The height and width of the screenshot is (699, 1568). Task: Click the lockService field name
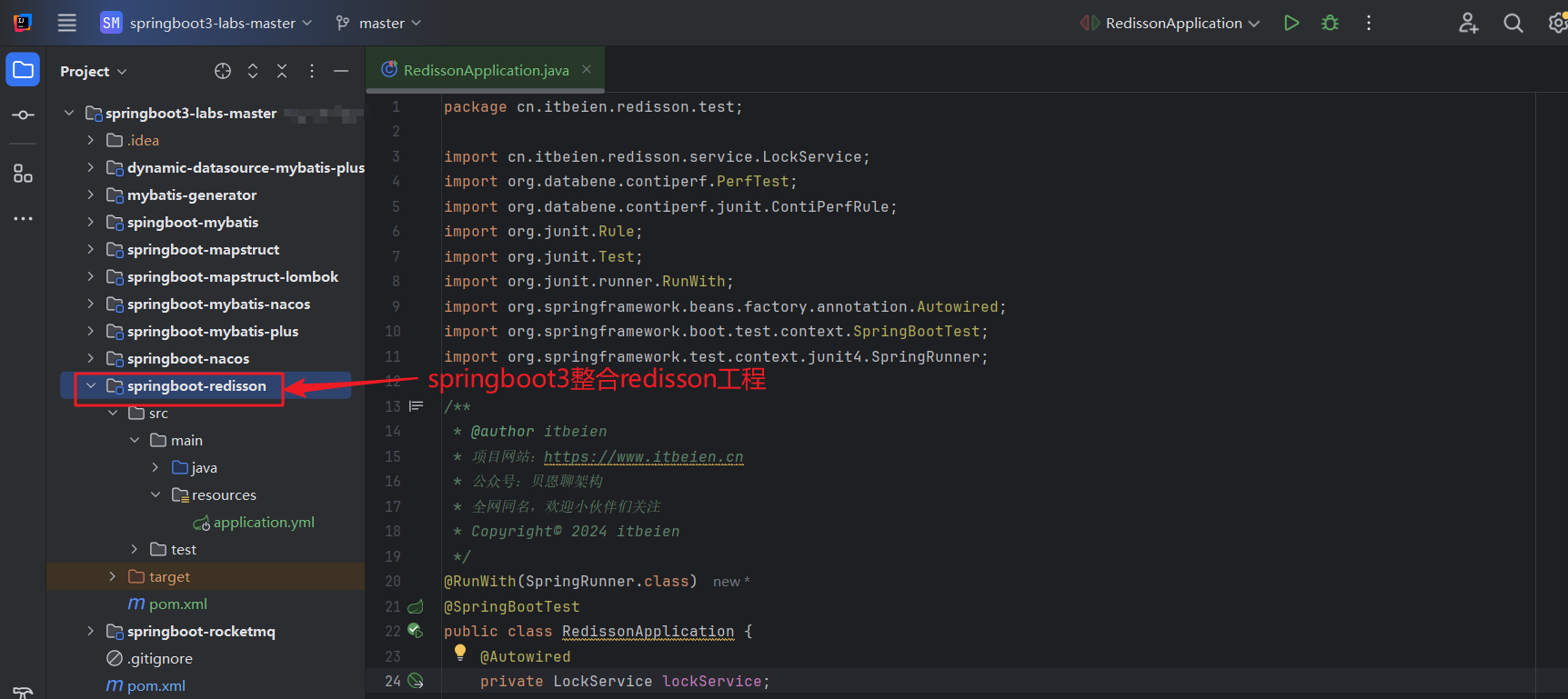(711, 681)
